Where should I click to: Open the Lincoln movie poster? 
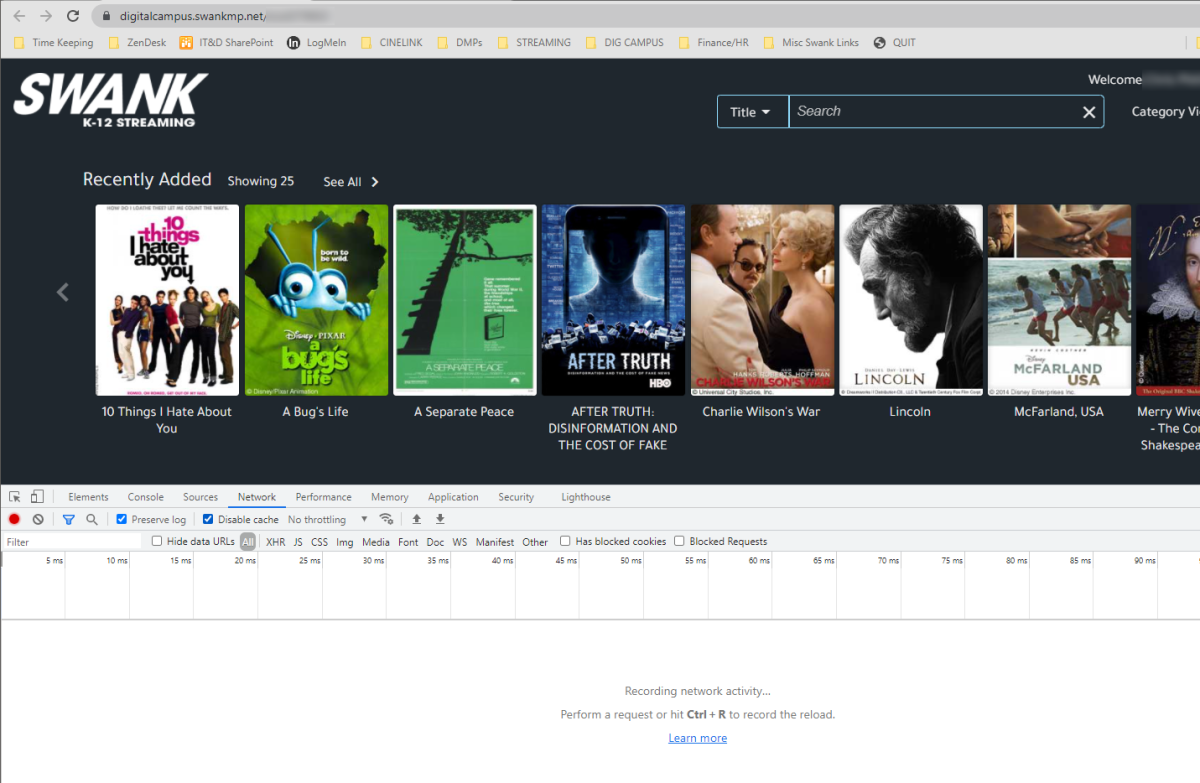(910, 300)
